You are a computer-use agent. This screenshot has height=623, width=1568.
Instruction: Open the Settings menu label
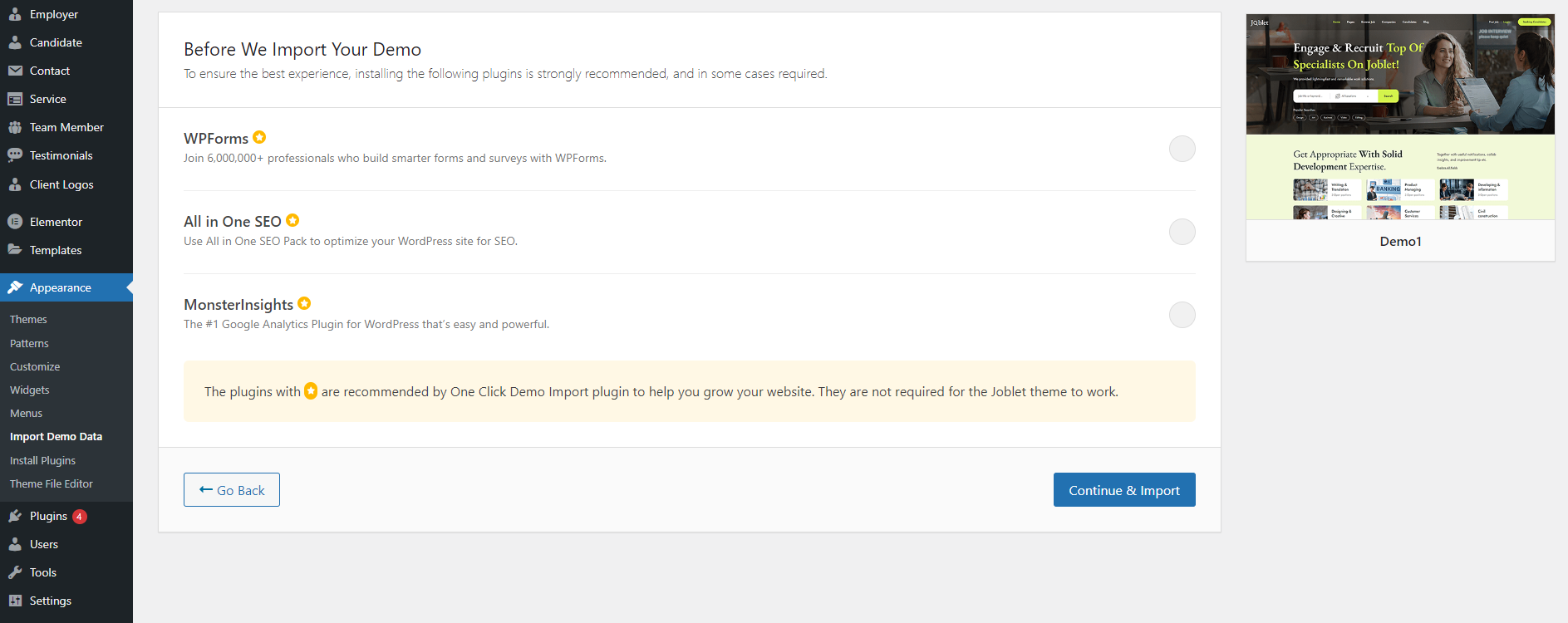click(x=51, y=601)
